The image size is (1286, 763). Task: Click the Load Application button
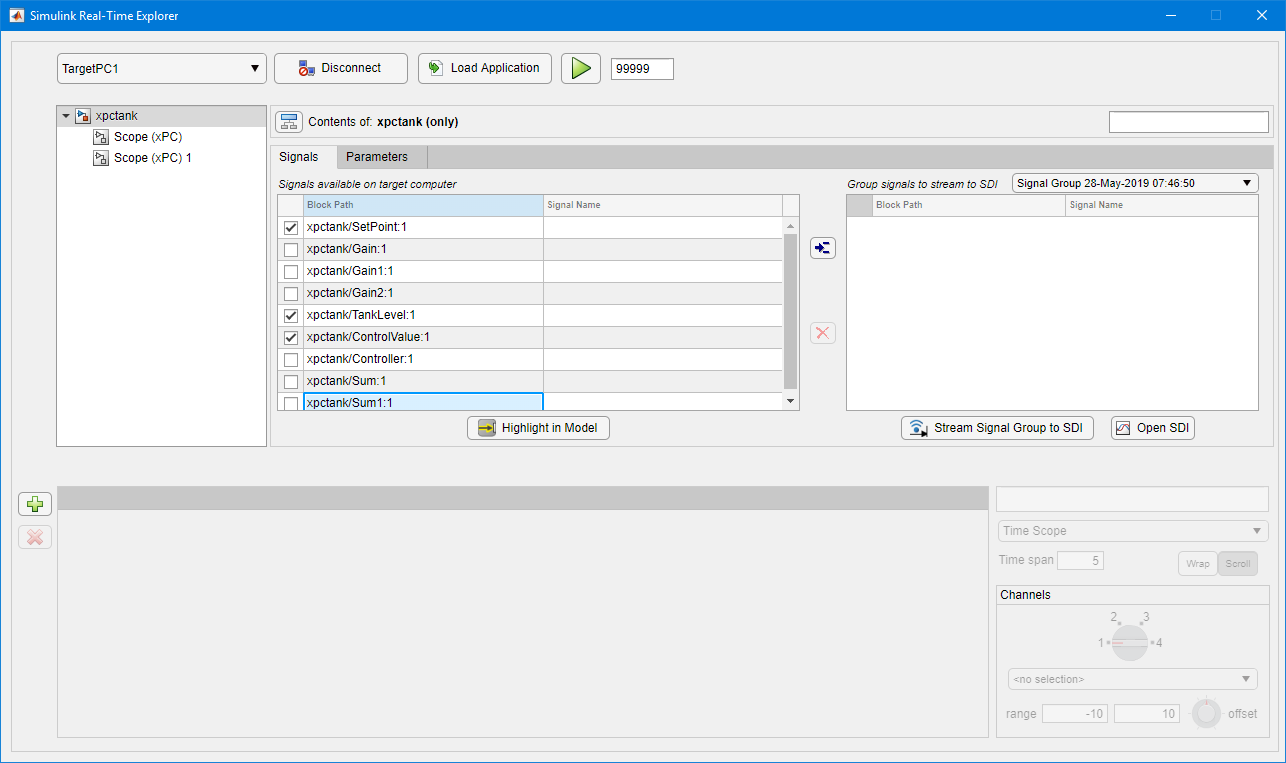point(485,68)
